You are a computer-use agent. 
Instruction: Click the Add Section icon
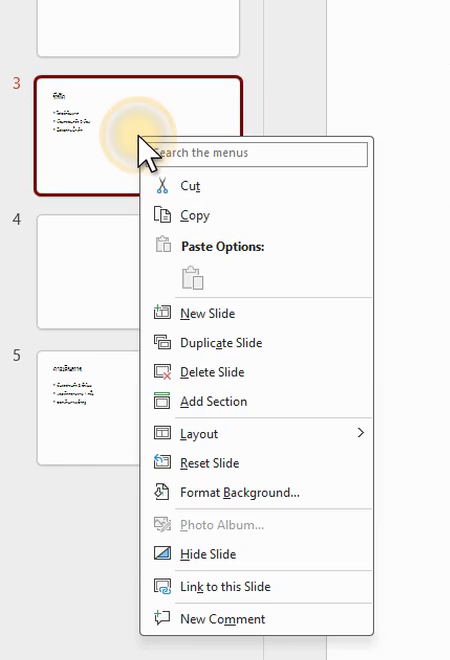[162, 401]
